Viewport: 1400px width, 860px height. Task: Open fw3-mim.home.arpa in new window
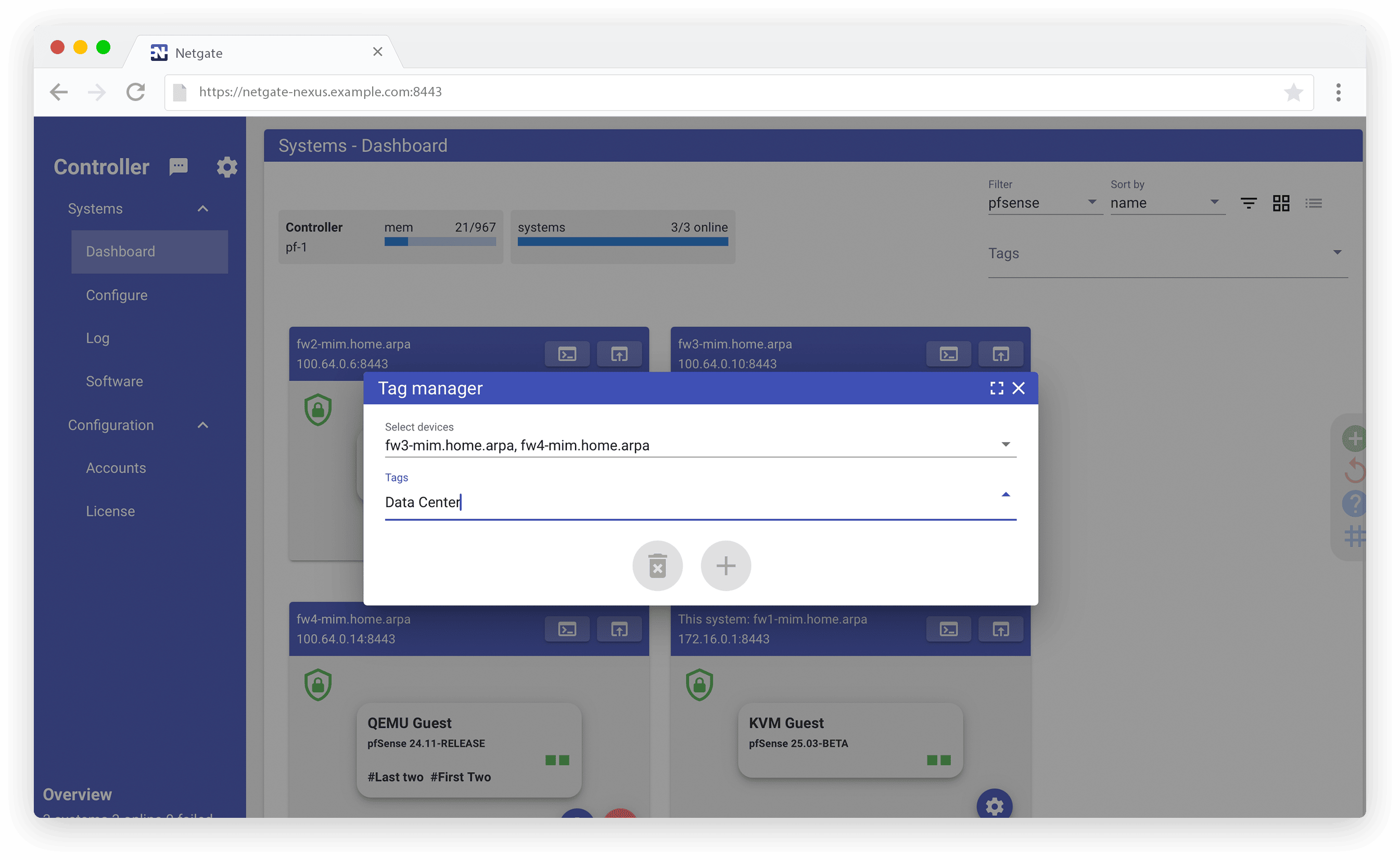pyautogui.click(x=1000, y=354)
